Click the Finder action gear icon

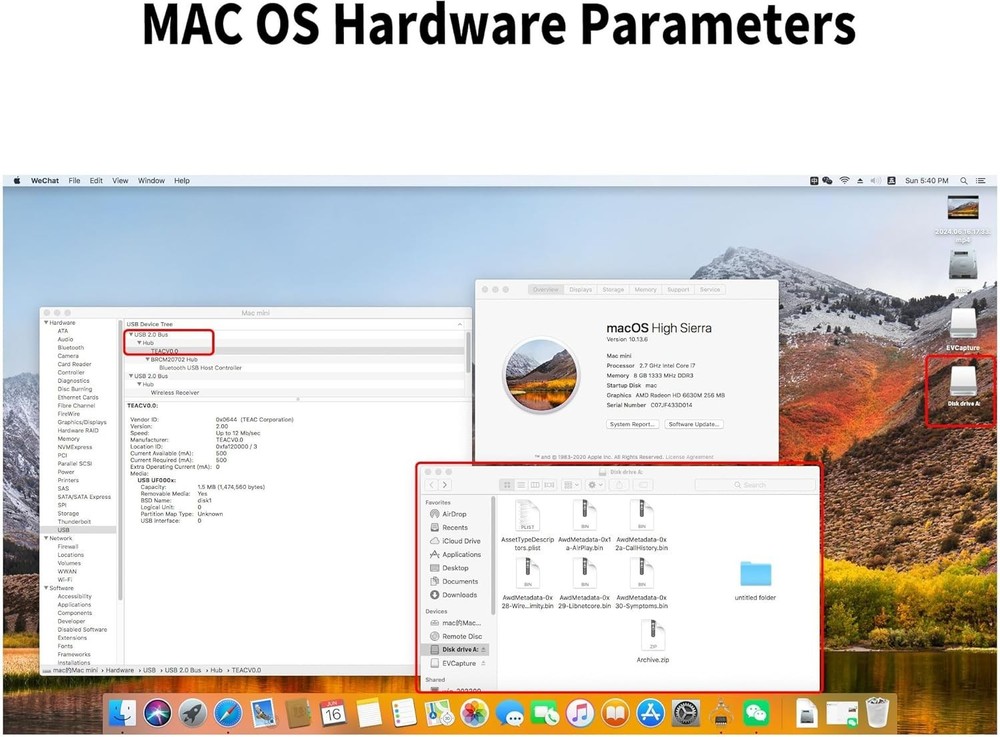pyautogui.click(x=593, y=485)
